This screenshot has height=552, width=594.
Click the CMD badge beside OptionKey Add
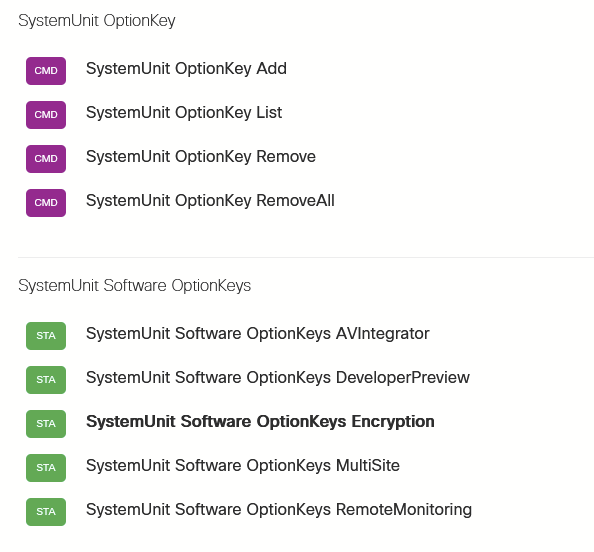[x=46, y=71]
